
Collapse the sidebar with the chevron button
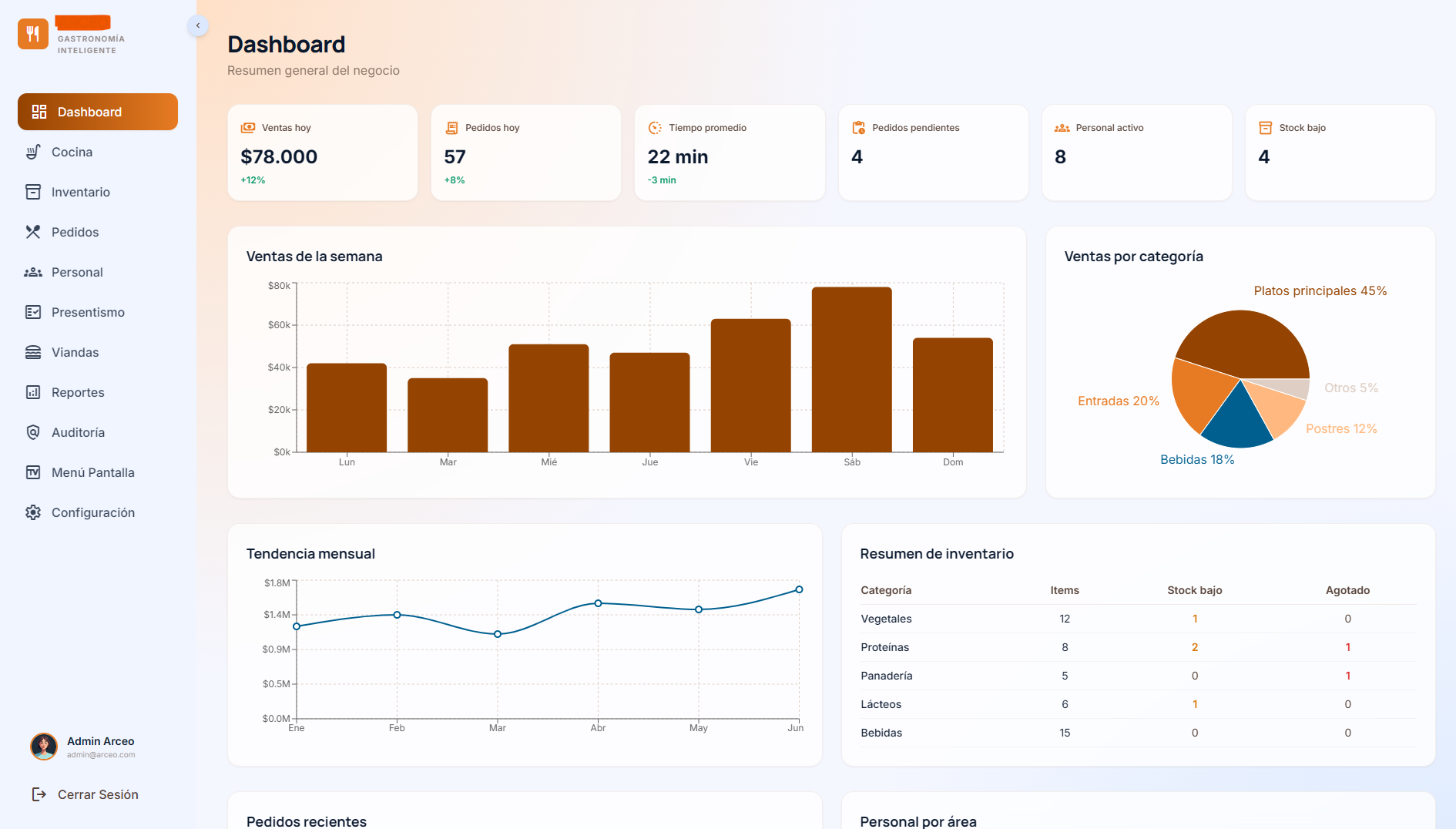198,25
